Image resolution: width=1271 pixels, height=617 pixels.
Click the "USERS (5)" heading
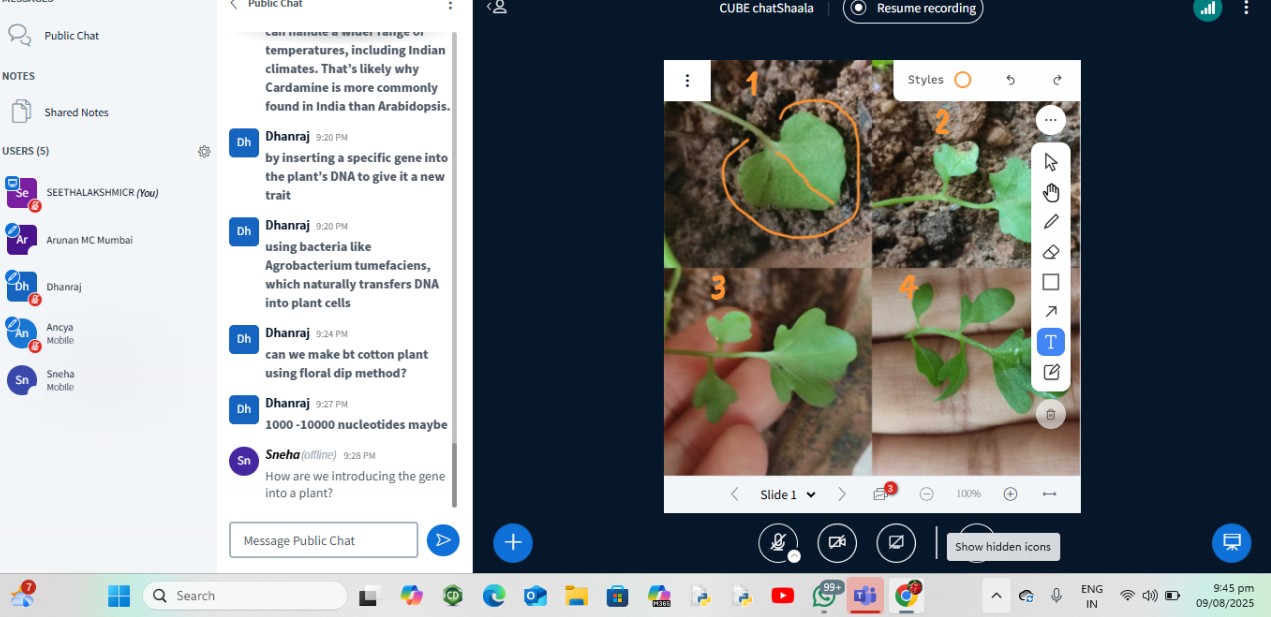pyautogui.click(x=26, y=151)
